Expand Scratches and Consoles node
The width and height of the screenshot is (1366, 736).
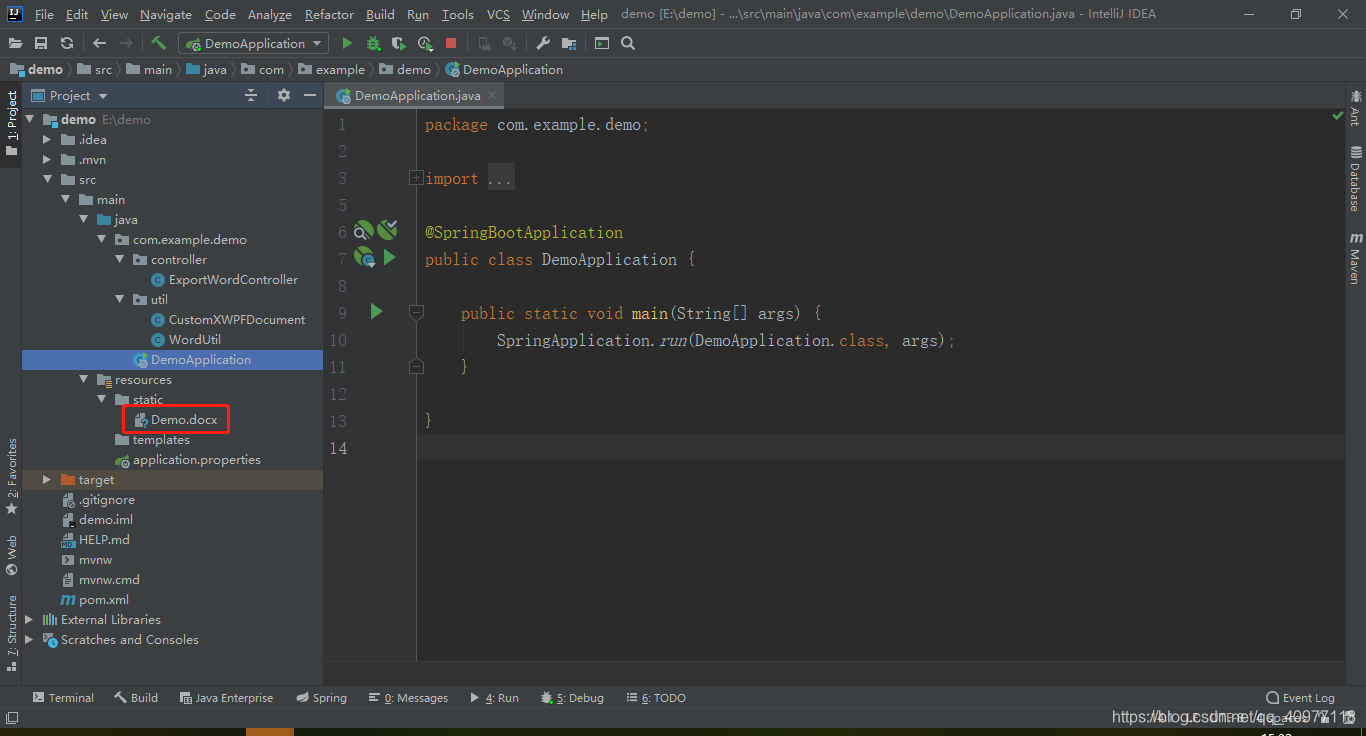coord(29,639)
